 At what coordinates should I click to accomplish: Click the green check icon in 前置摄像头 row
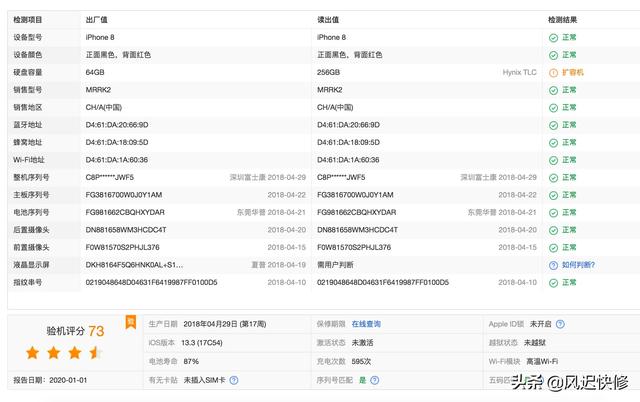[553, 248]
